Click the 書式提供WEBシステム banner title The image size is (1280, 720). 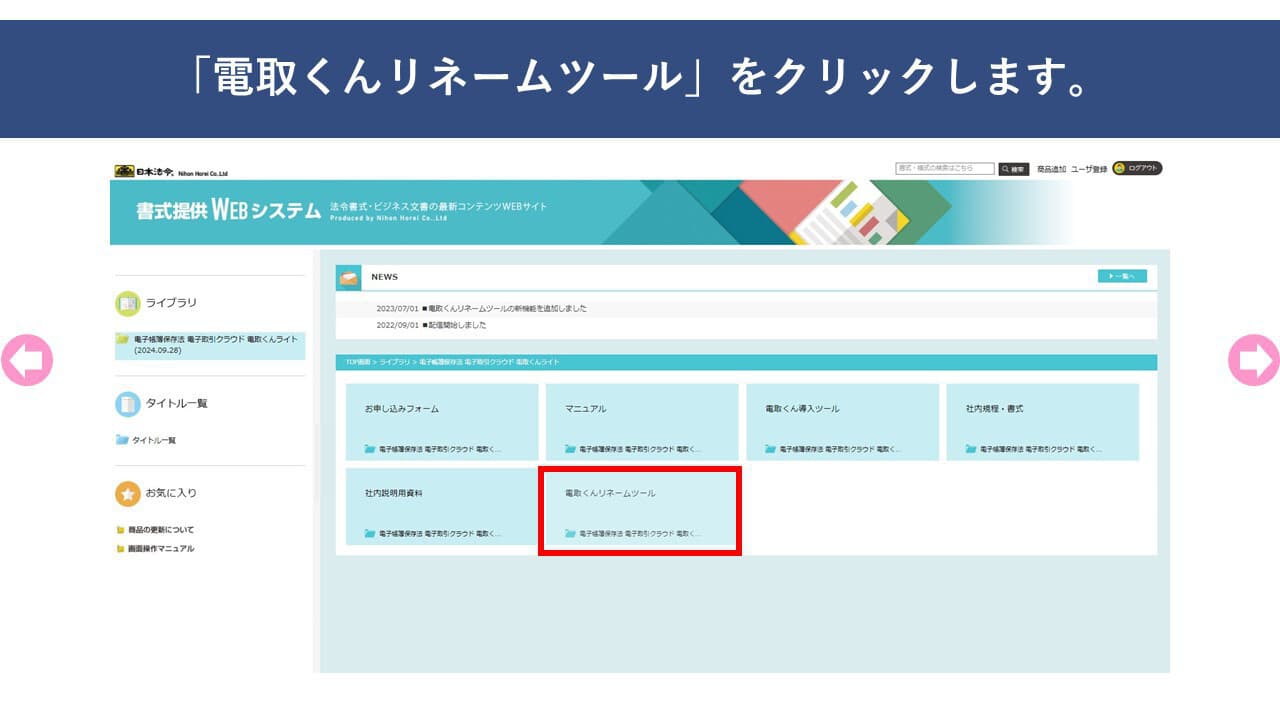tap(229, 211)
